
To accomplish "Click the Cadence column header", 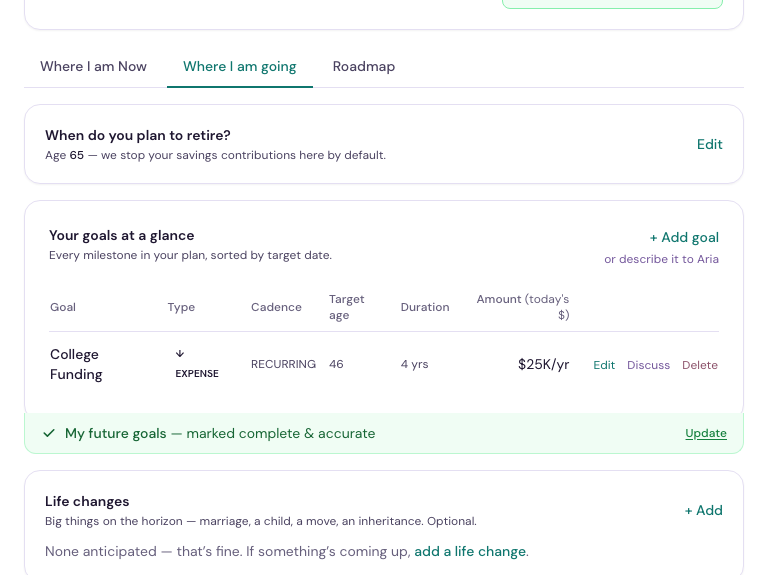I will point(276,307).
